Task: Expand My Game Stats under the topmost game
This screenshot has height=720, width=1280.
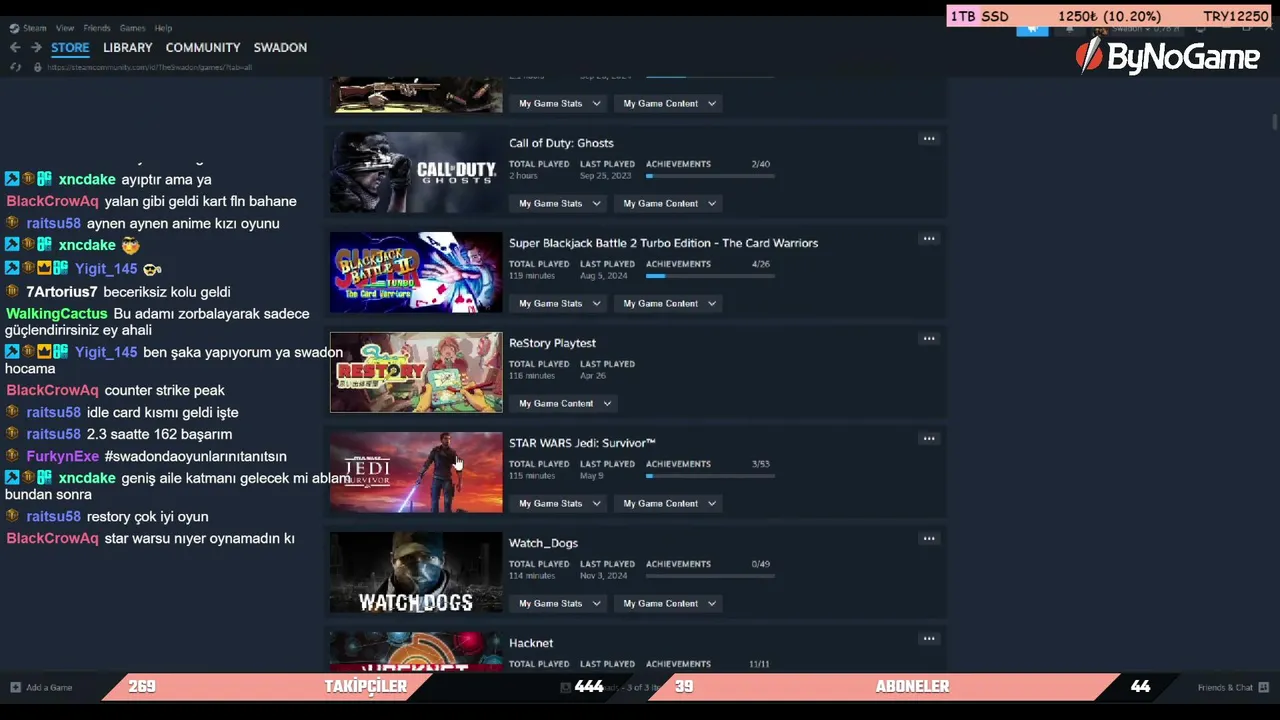Action: (559, 103)
